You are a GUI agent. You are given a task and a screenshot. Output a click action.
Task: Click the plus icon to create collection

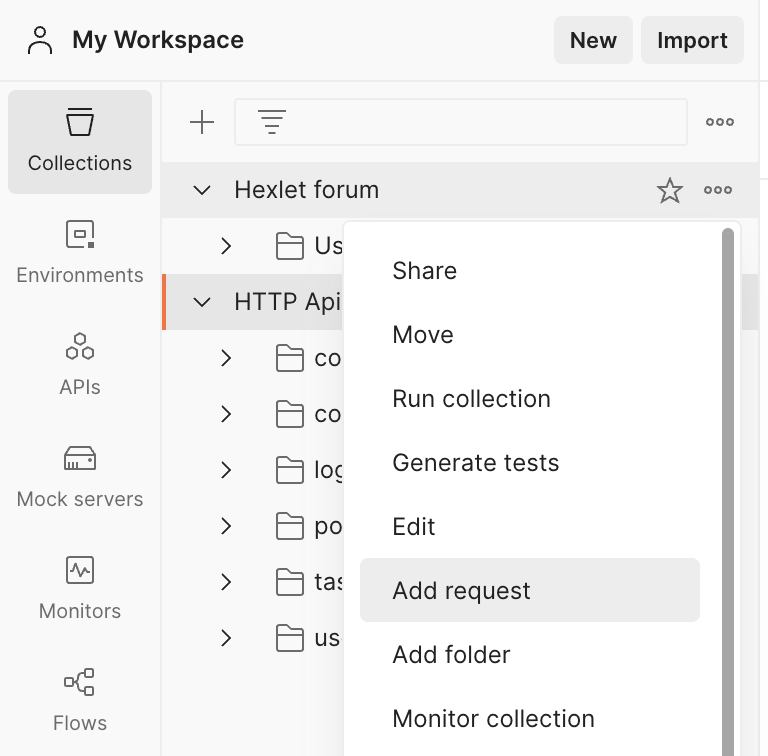[x=202, y=122]
